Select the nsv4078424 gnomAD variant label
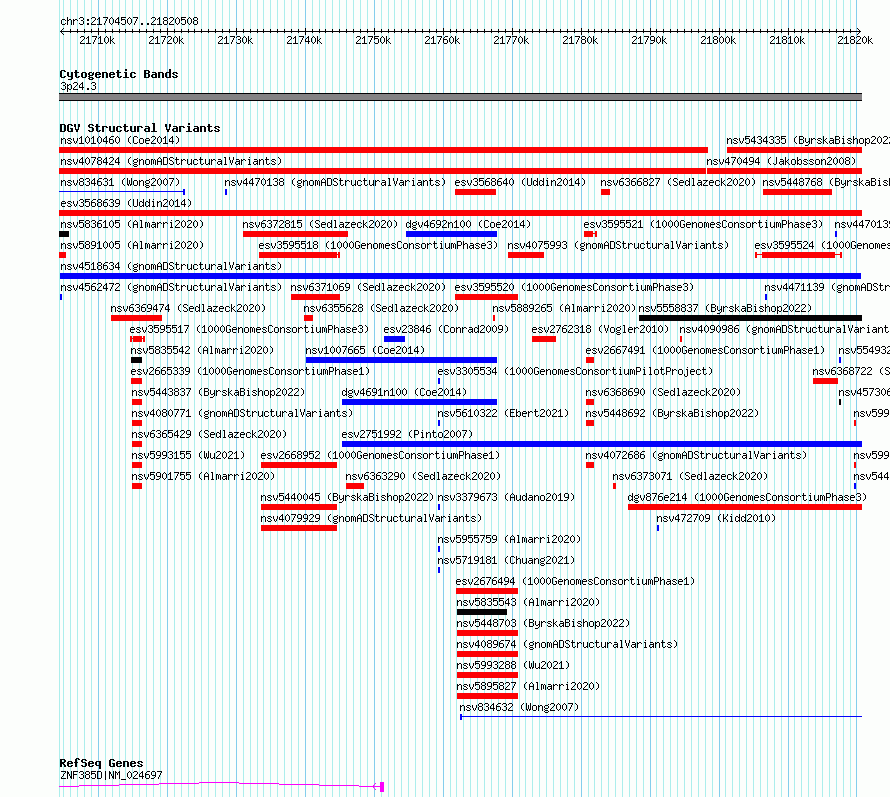The width and height of the screenshot is (890, 797). [x=171, y=161]
